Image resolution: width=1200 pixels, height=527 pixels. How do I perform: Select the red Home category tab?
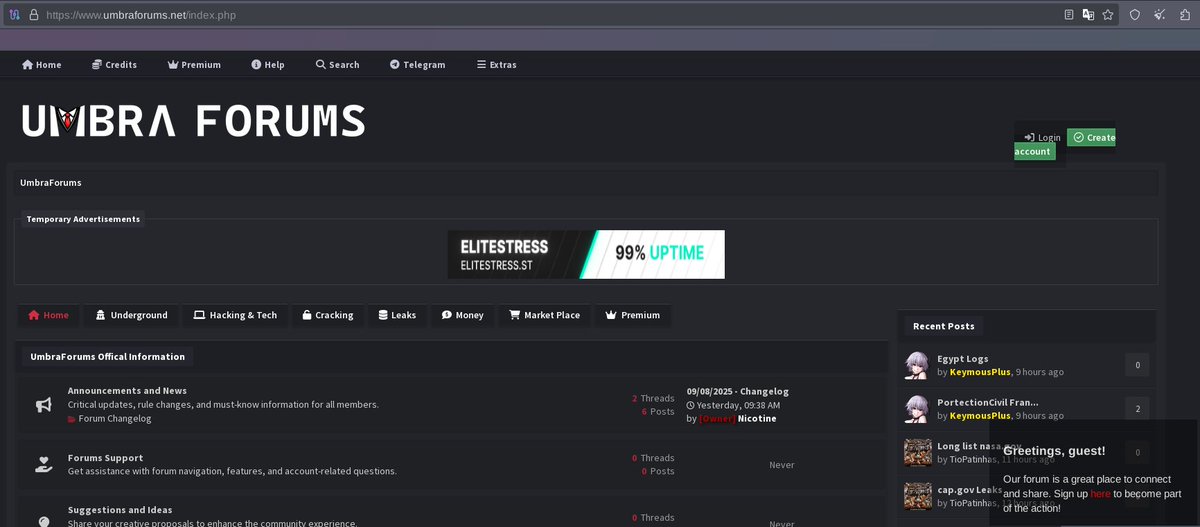[49, 315]
